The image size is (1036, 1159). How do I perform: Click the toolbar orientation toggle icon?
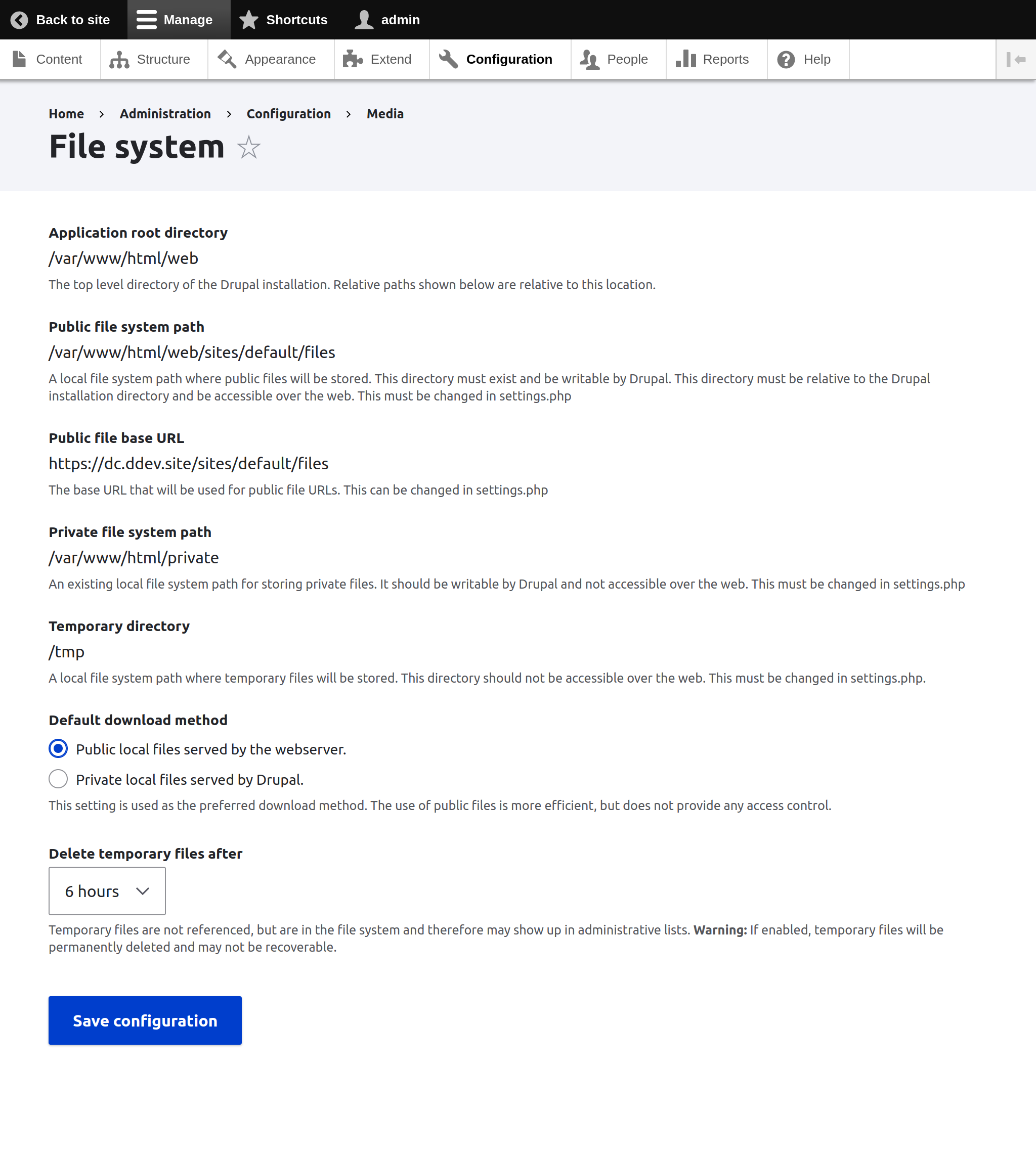coord(1015,59)
